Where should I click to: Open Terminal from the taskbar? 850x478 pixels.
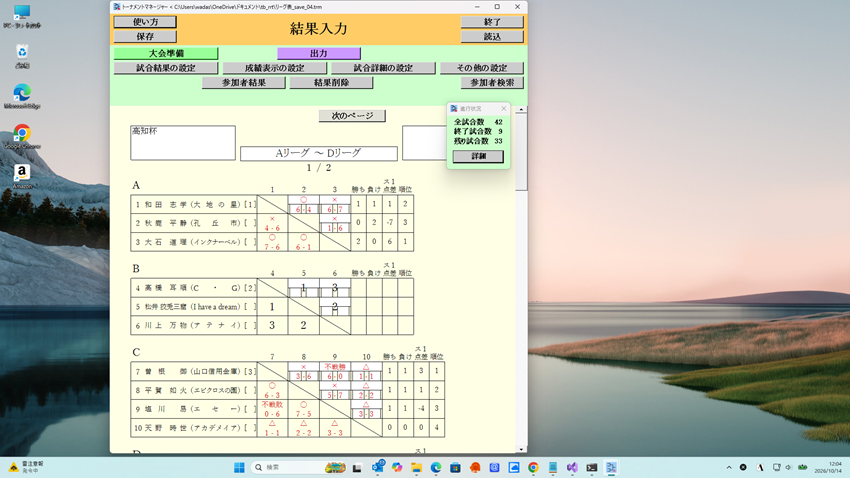click(x=591, y=467)
